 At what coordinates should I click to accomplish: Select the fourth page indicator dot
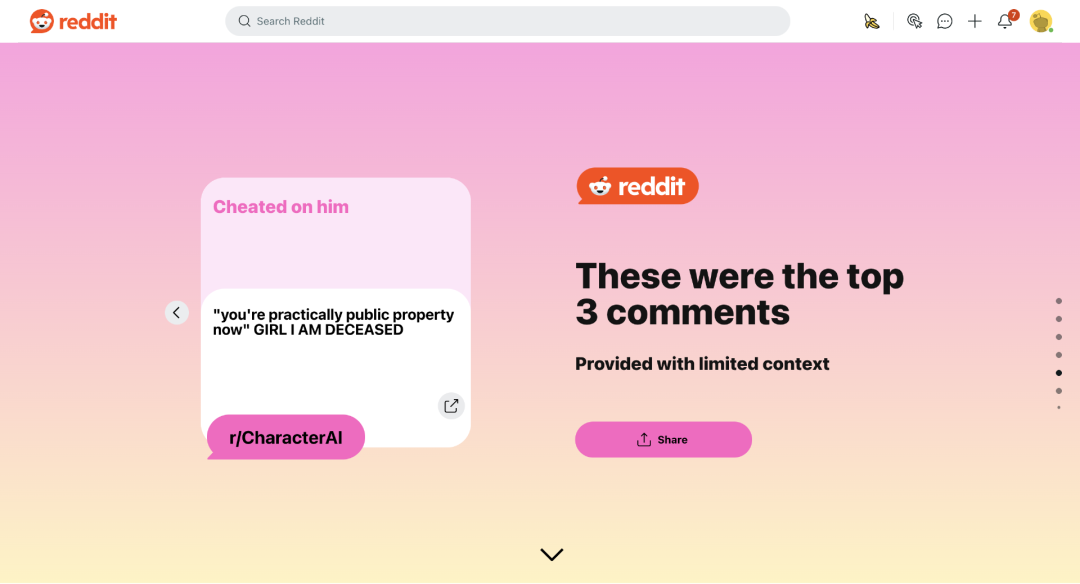click(1059, 355)
